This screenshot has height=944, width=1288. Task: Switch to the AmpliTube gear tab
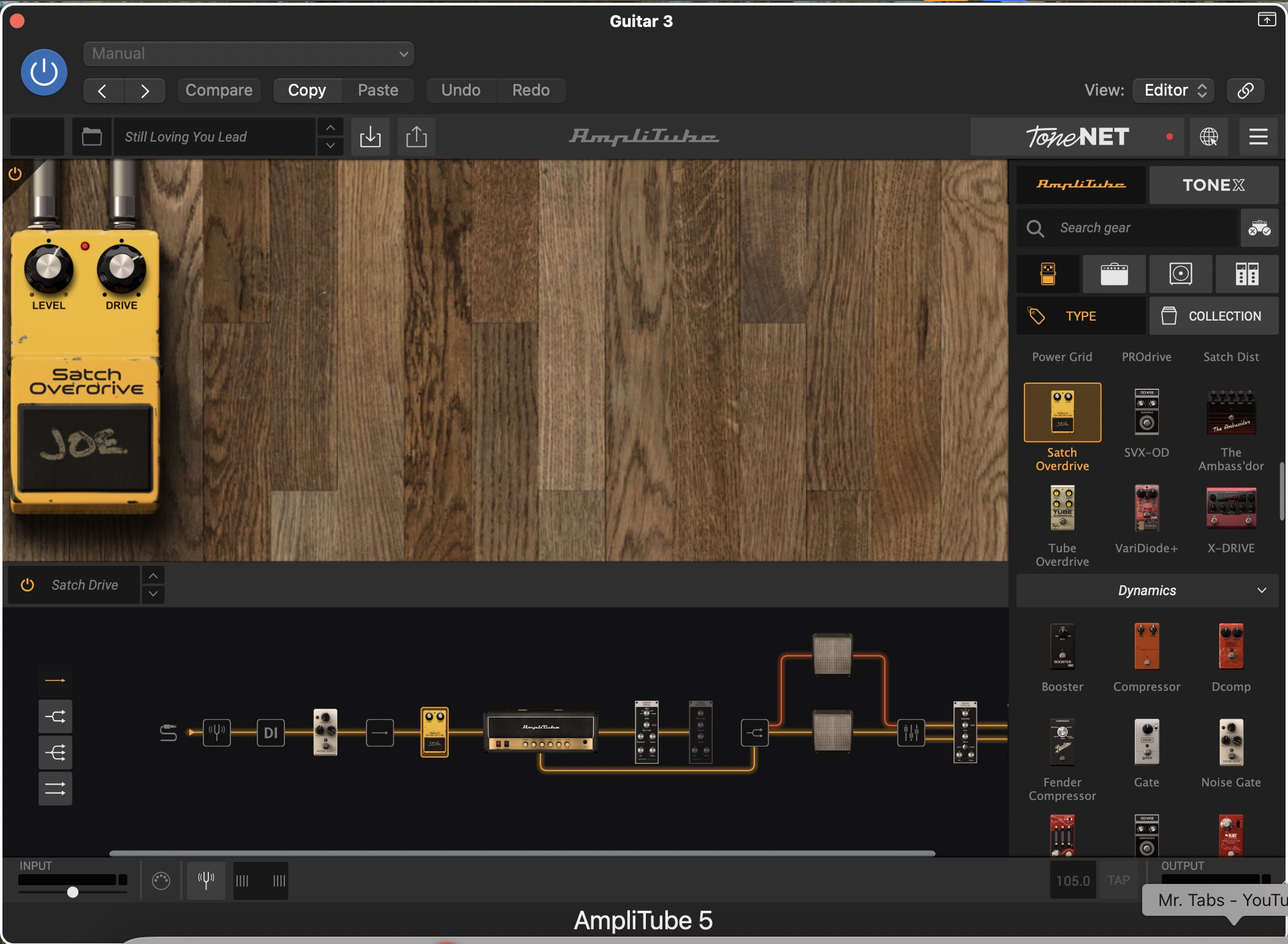click(x=1081, y=185)
